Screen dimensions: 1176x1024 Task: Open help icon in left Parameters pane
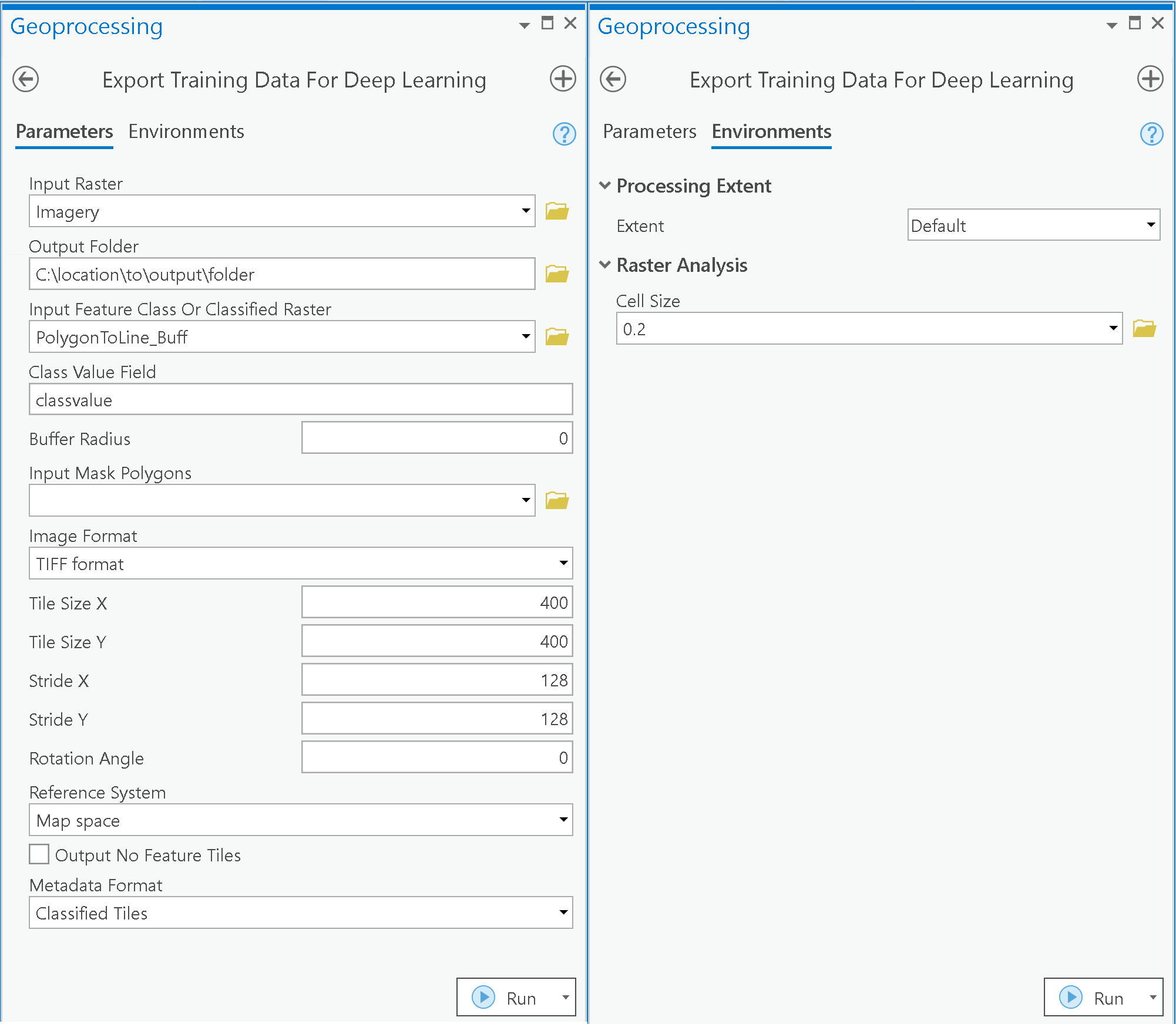pyautogui.click(x=564, y=134)
